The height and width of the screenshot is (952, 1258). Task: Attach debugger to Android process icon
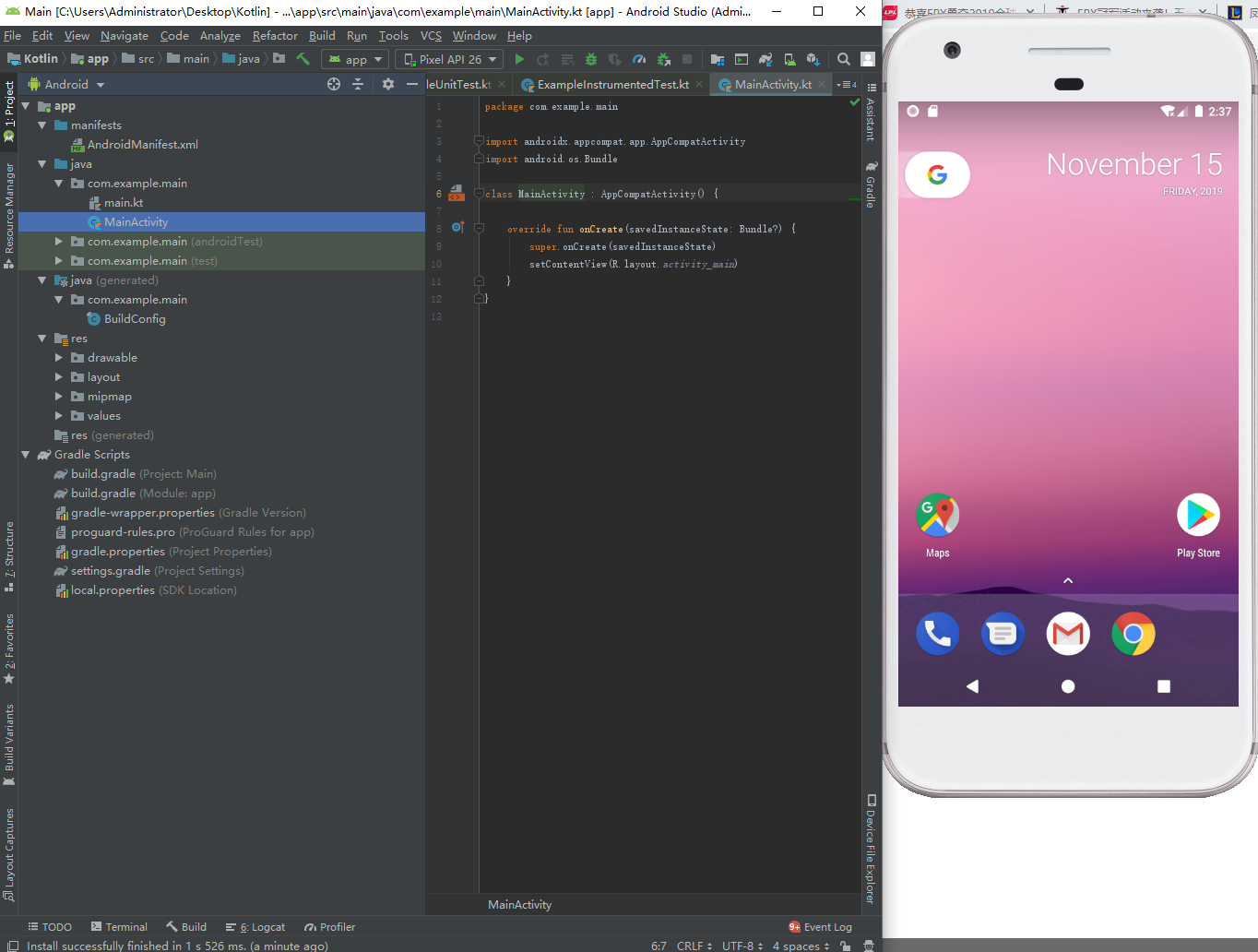tap(663, 59)
